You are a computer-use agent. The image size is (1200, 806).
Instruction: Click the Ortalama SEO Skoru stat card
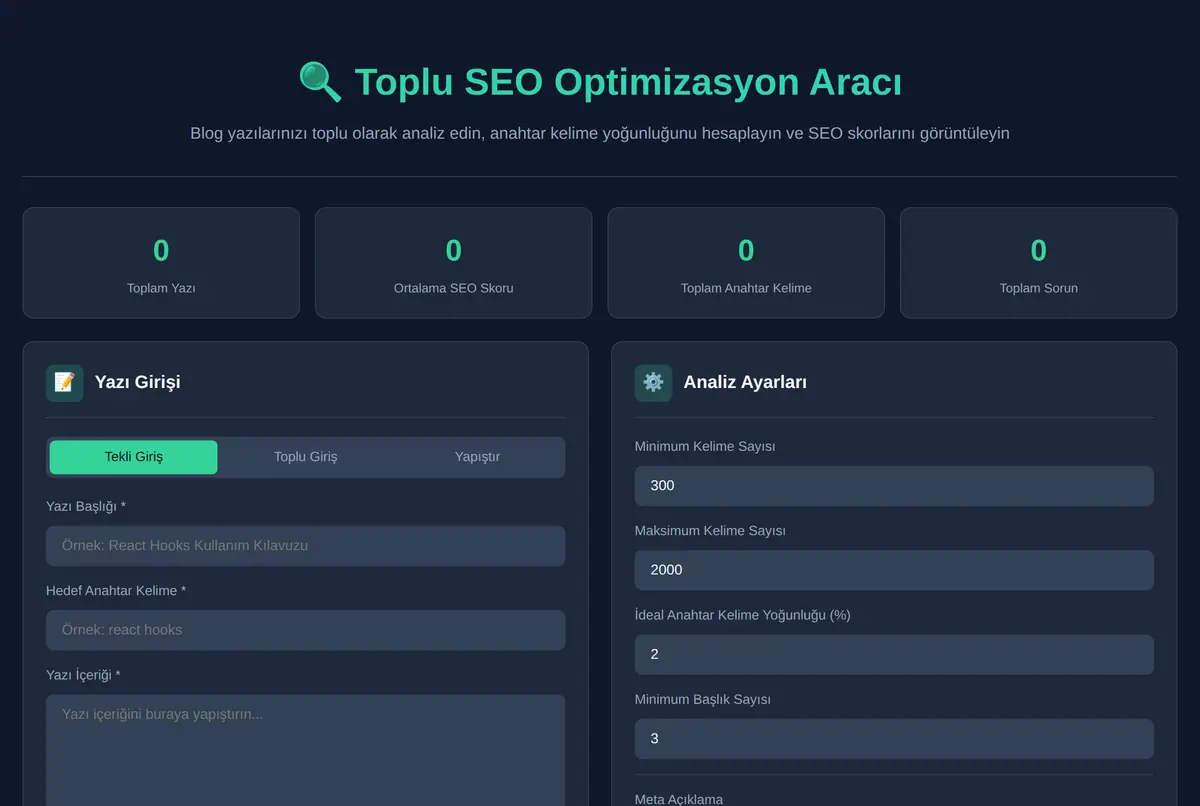coord(454,263)
